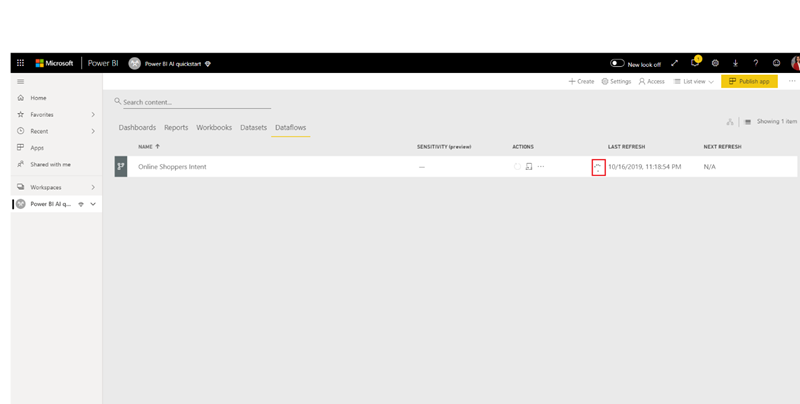Collapse the navigation pane hamburger menu

(20, 82)
